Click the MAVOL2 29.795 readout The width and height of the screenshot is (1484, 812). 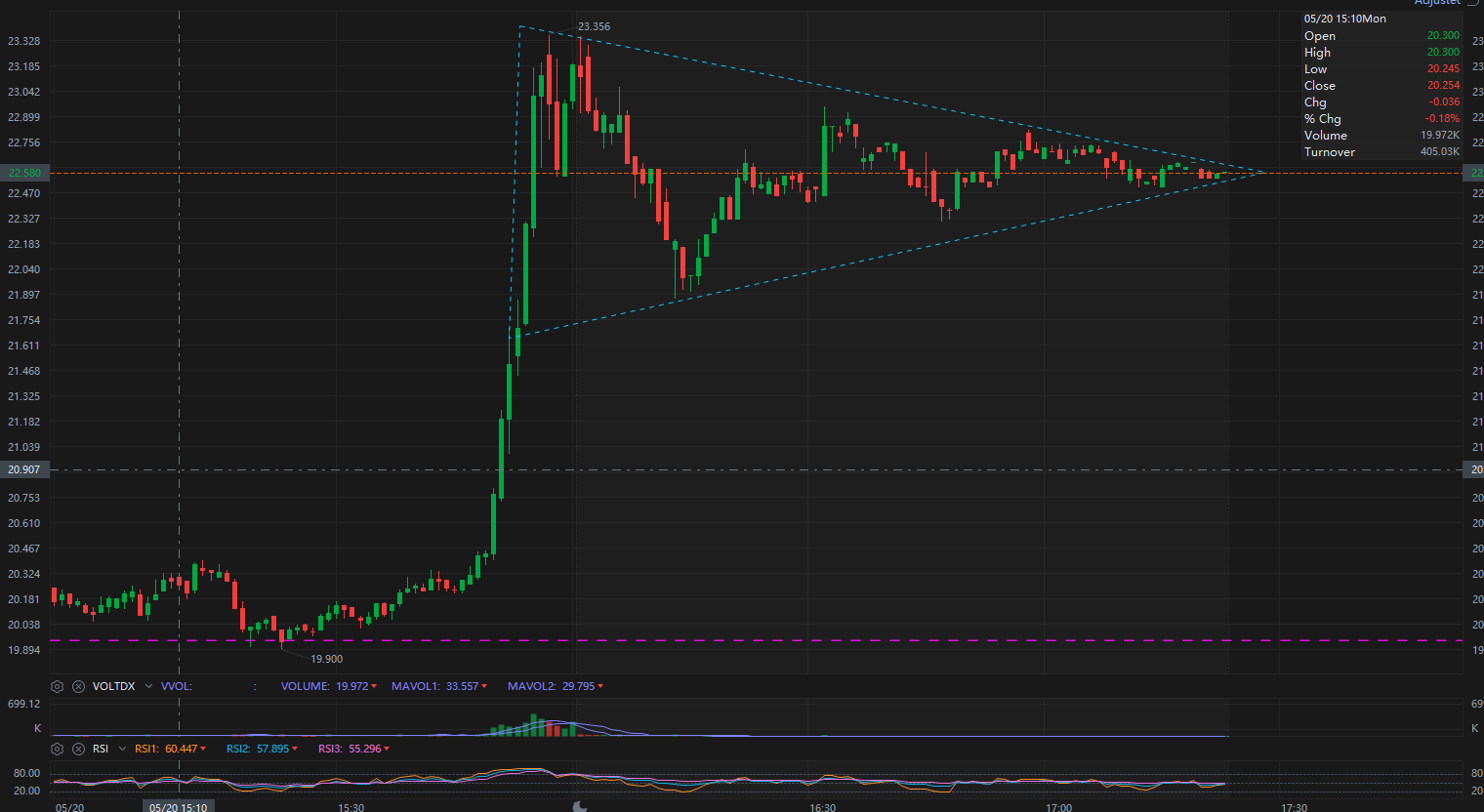click(x=551, y=686)
